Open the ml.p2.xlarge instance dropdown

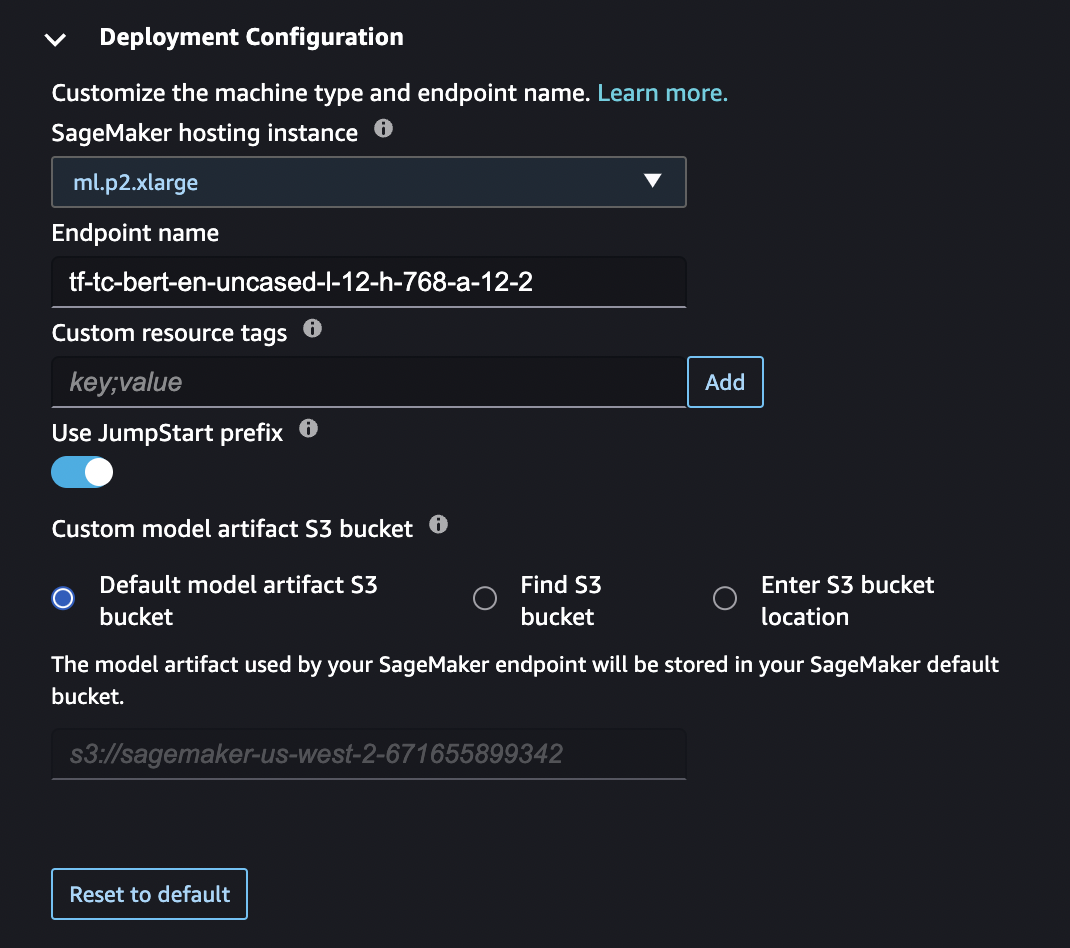click(x=368, y=182)
